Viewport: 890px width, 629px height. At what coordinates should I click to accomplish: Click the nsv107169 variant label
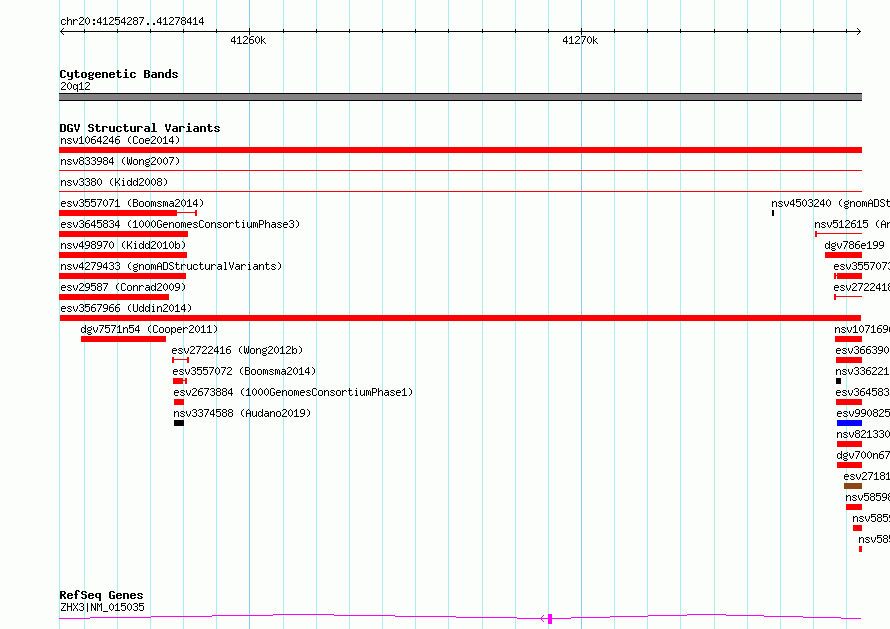[862, 329]
